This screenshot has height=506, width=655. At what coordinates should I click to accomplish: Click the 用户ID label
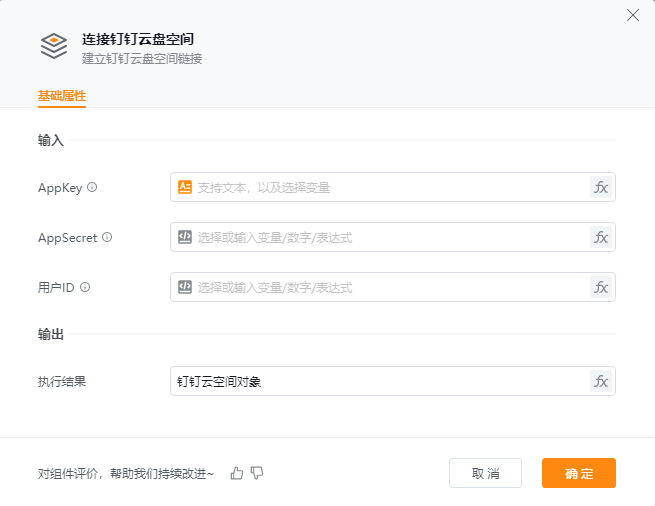[x=56, y=287]
